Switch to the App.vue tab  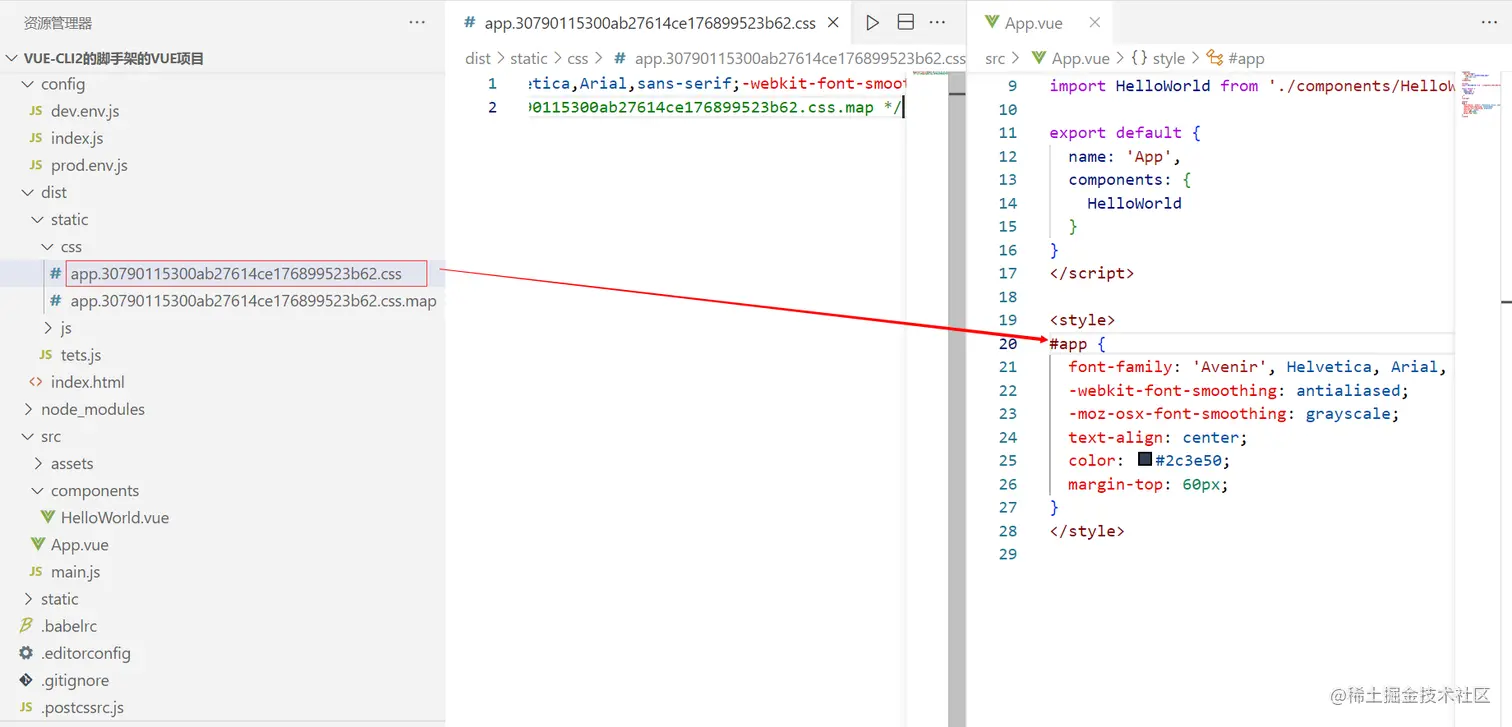1034,22
